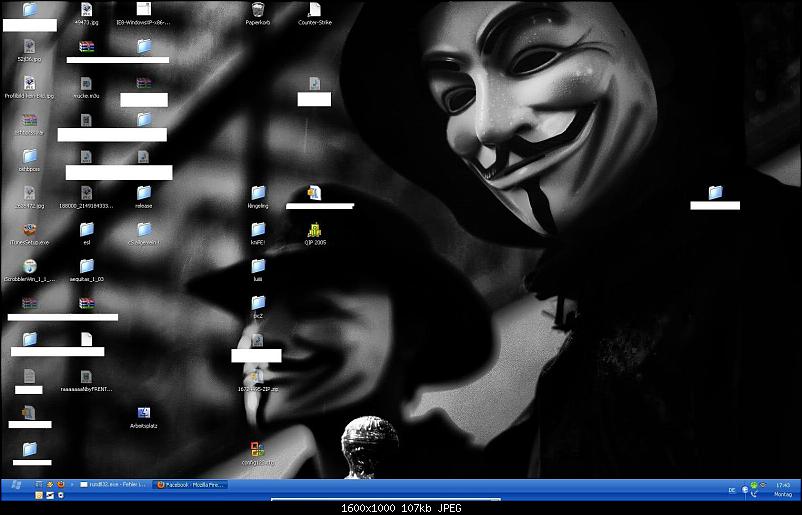This screenshot has width=802, height=515.
Task: Switch to Facebook Mozilla Firefox taskbar button
Action: [190, 484]
